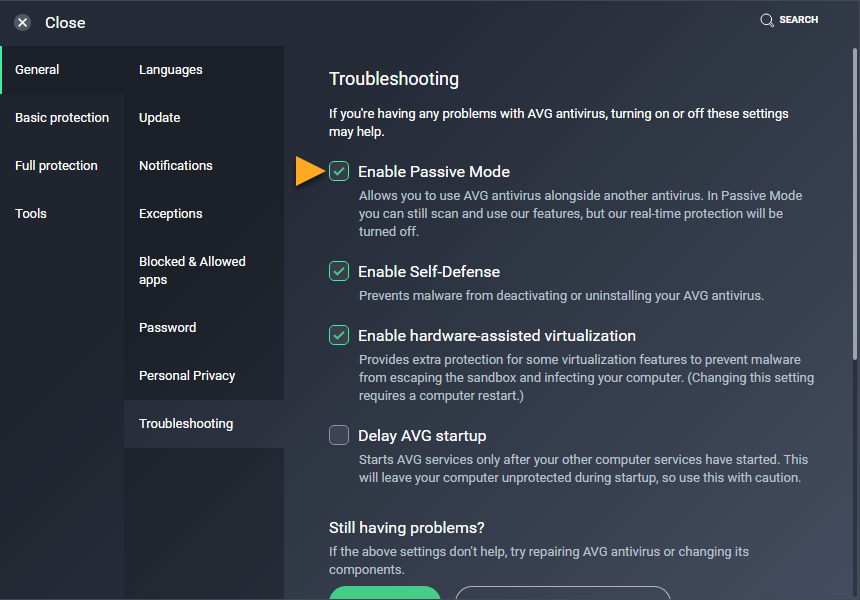Click description starting 'Allows you to use AVG'

coord(580,213)
